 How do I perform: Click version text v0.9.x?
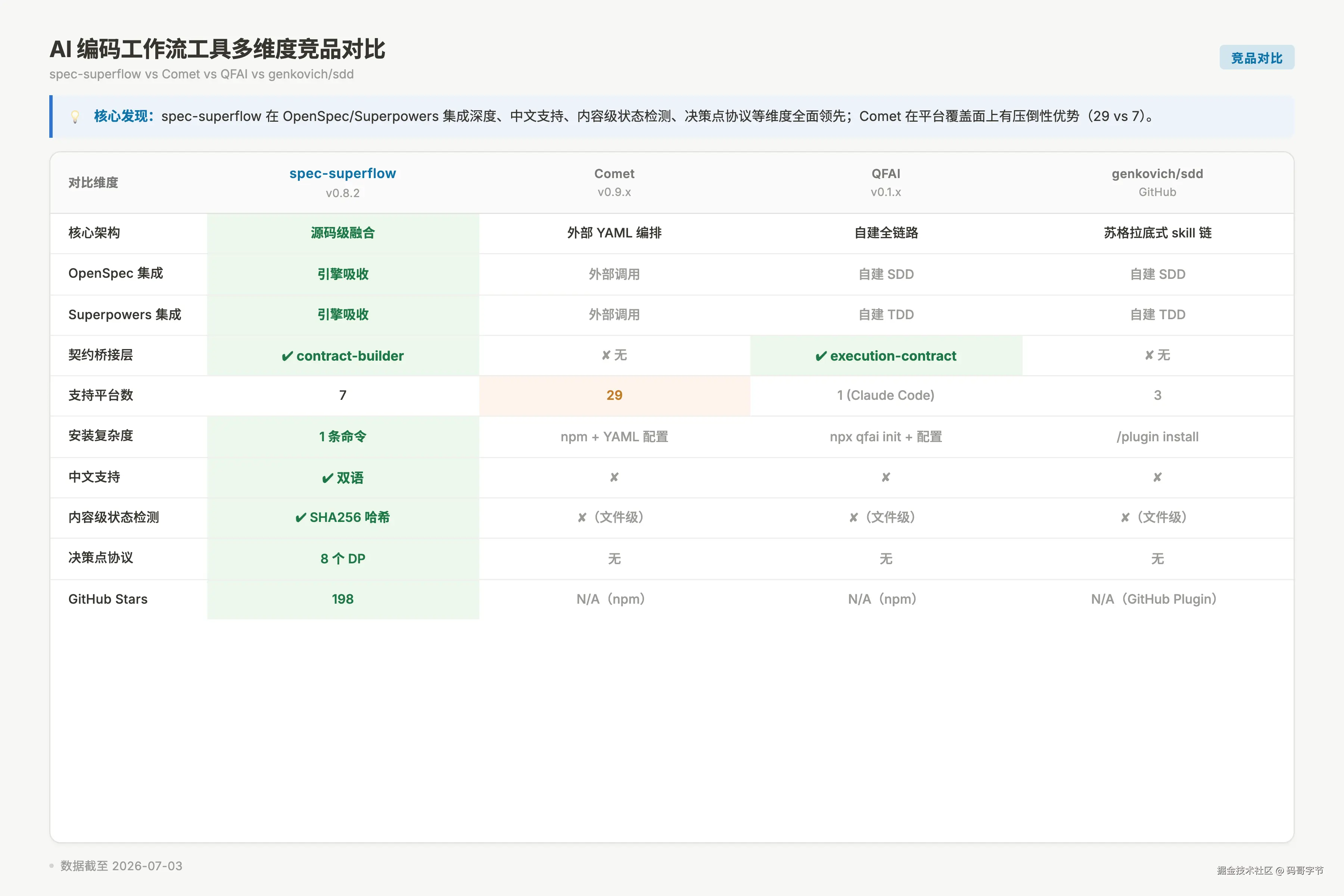614,192
